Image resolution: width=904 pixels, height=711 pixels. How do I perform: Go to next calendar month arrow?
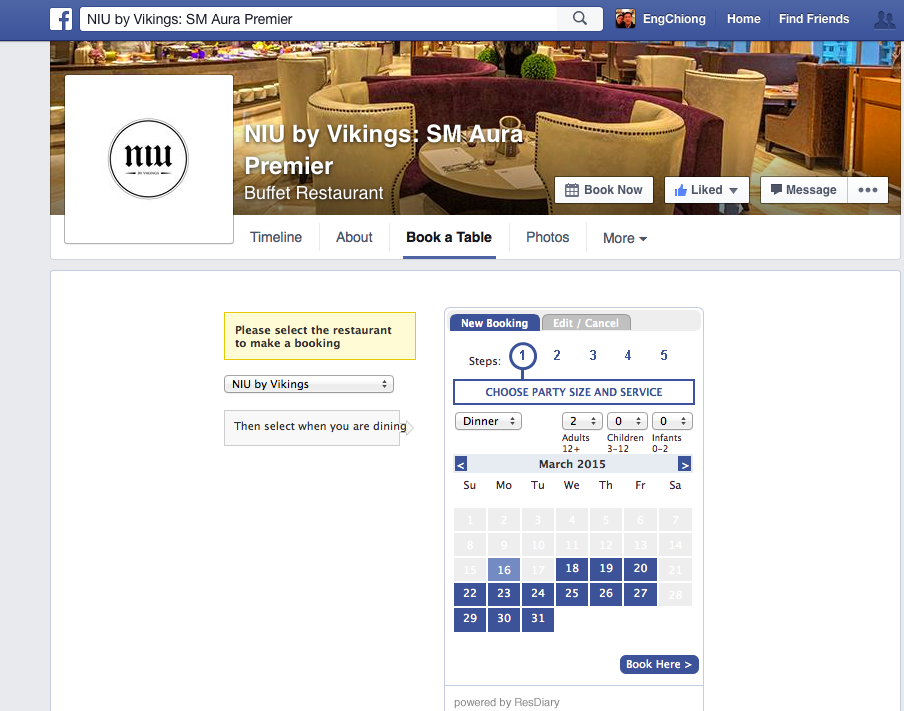(684, 464)
